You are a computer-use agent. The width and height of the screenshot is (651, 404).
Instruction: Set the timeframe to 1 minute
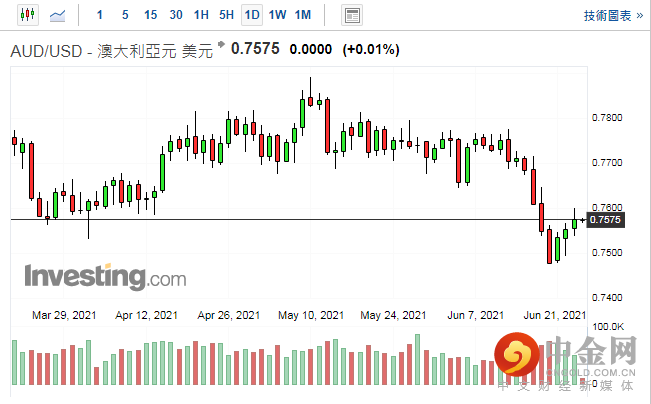click(x=98, y=15)
